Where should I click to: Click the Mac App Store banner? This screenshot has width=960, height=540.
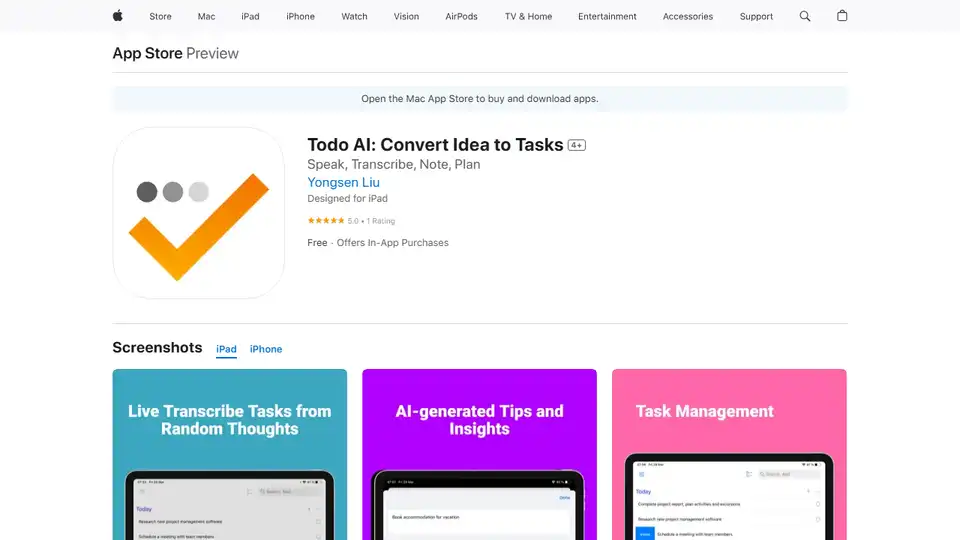pyautogui.click(x=479, y=99)
